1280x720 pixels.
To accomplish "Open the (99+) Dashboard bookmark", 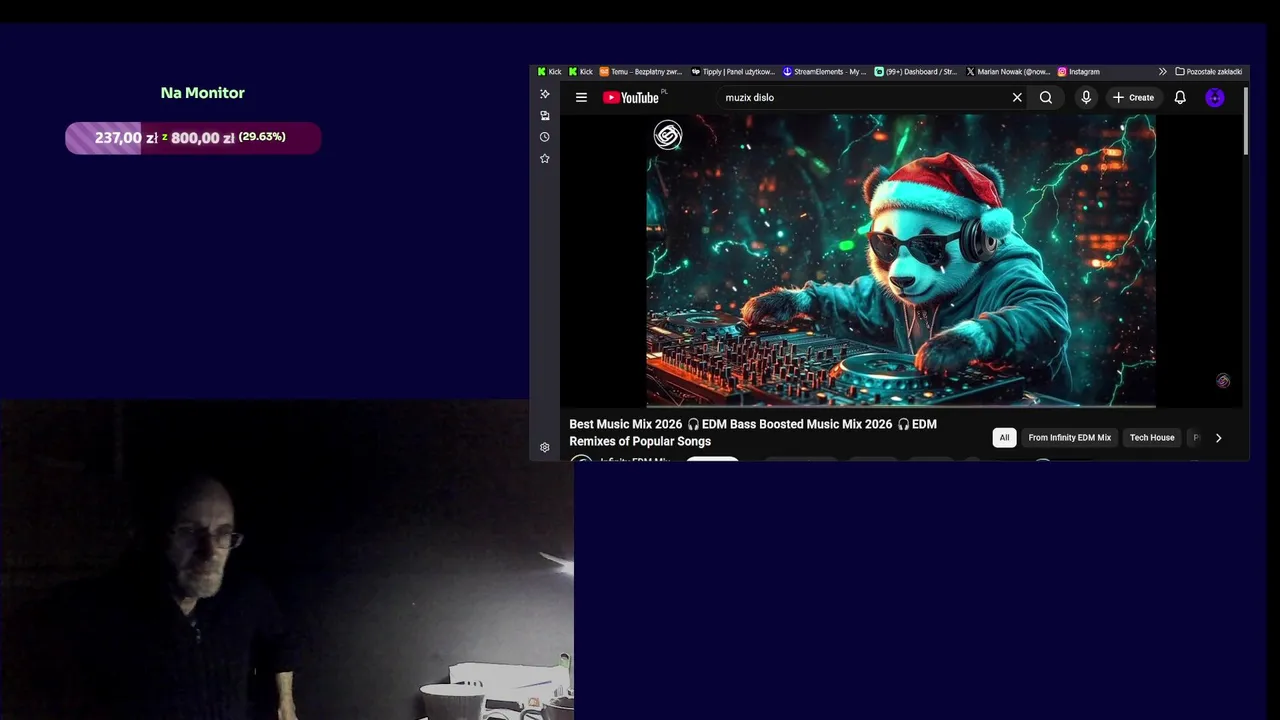I will 916,72.
